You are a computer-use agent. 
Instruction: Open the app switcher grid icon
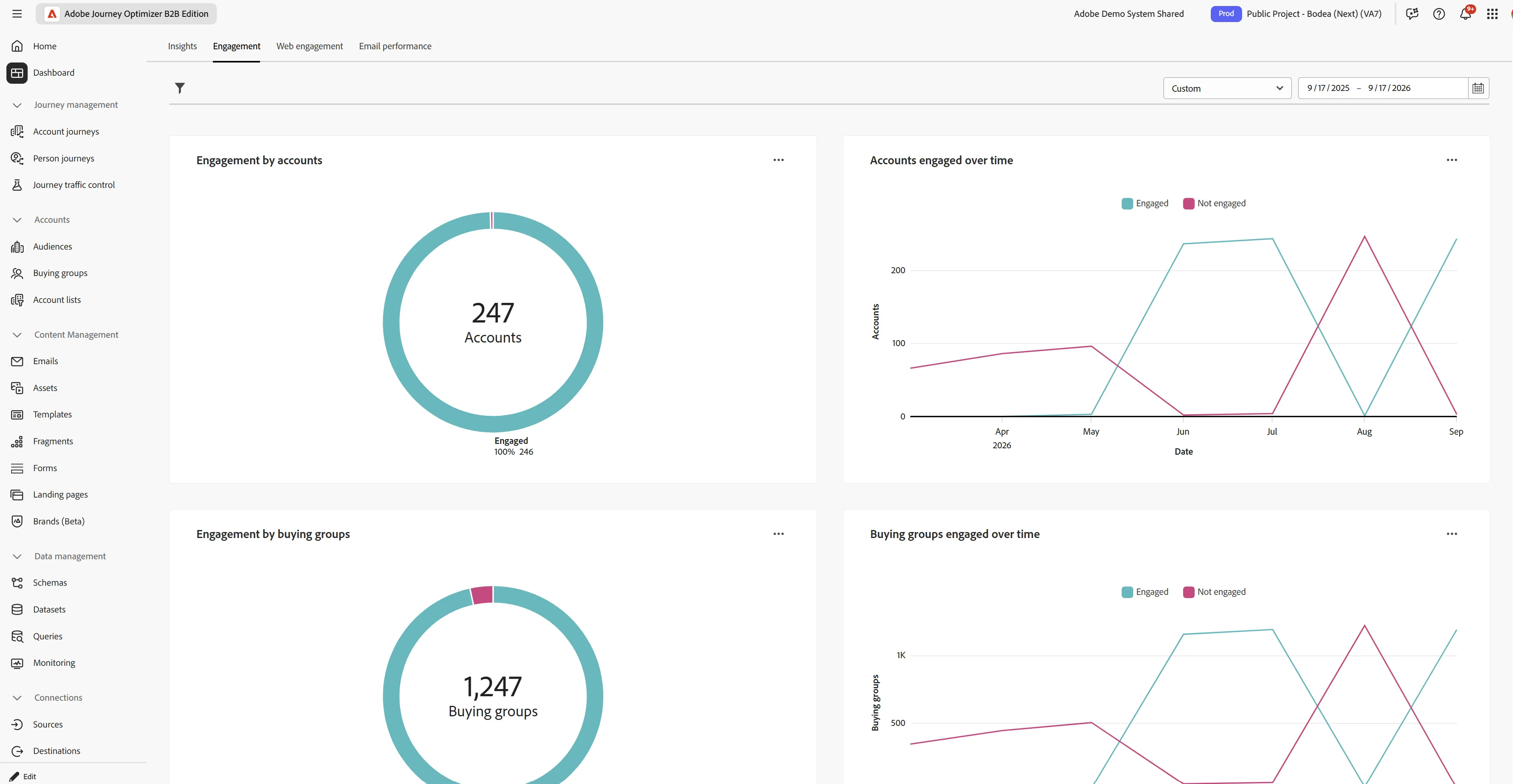1492,14
